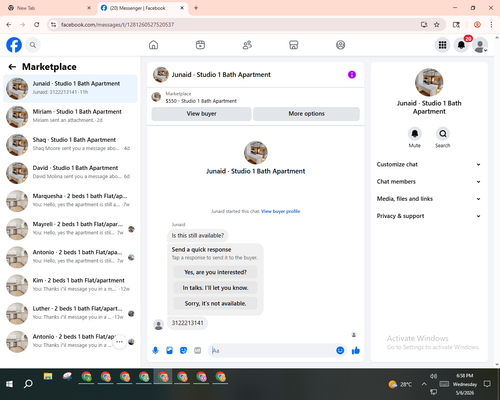500x400 pixels.
Task: Open File Explorer from the taskbar
Action: pos(48,377)
